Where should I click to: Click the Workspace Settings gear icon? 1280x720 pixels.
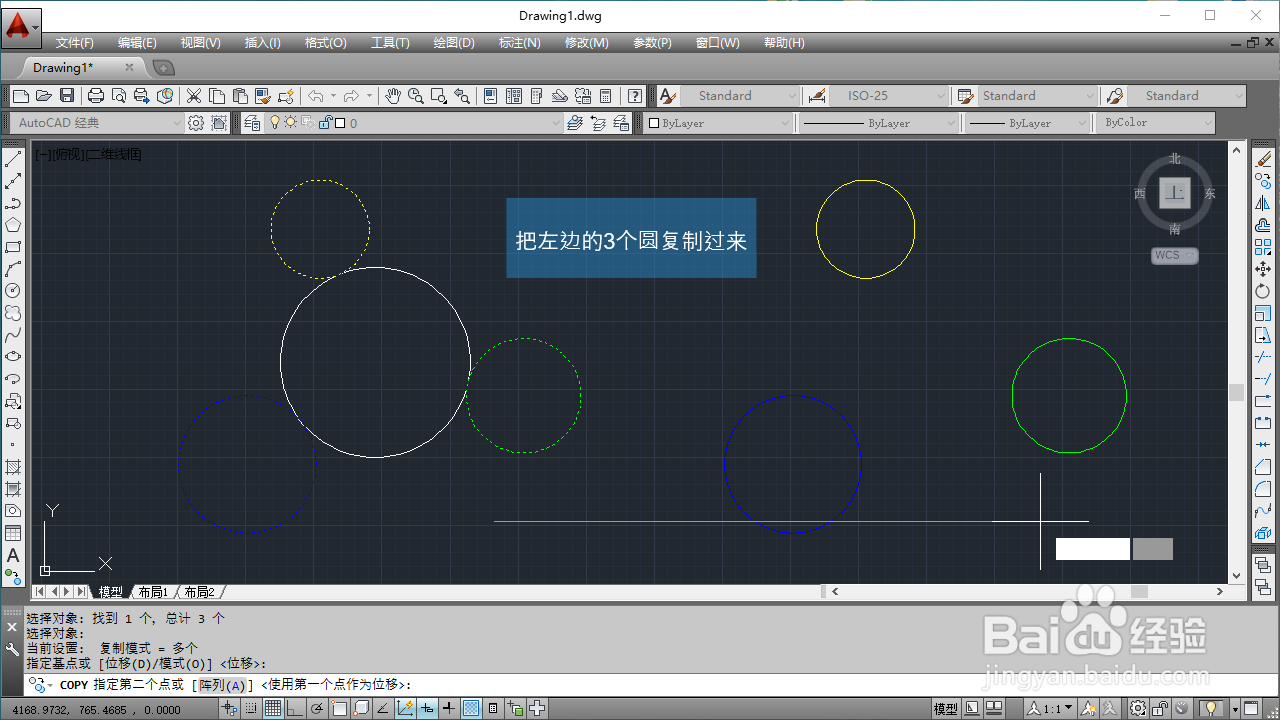196,123
